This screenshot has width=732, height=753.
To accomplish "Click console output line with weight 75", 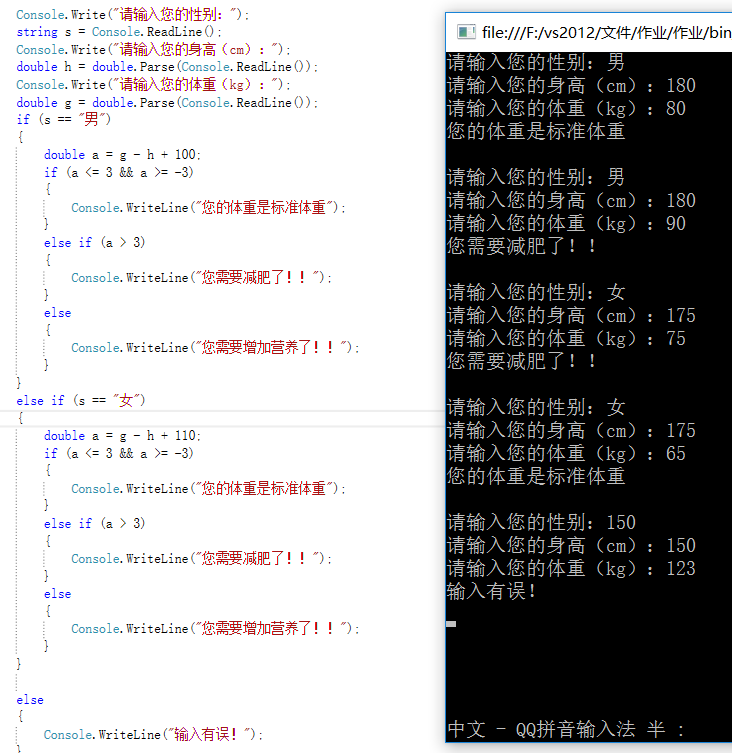I will pos(566,339).
